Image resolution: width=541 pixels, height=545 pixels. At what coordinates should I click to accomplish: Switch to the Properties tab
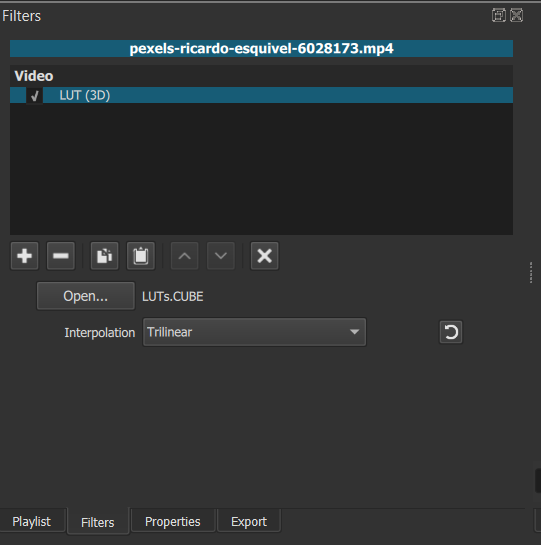pyautogui.click(x=173, y=521)
